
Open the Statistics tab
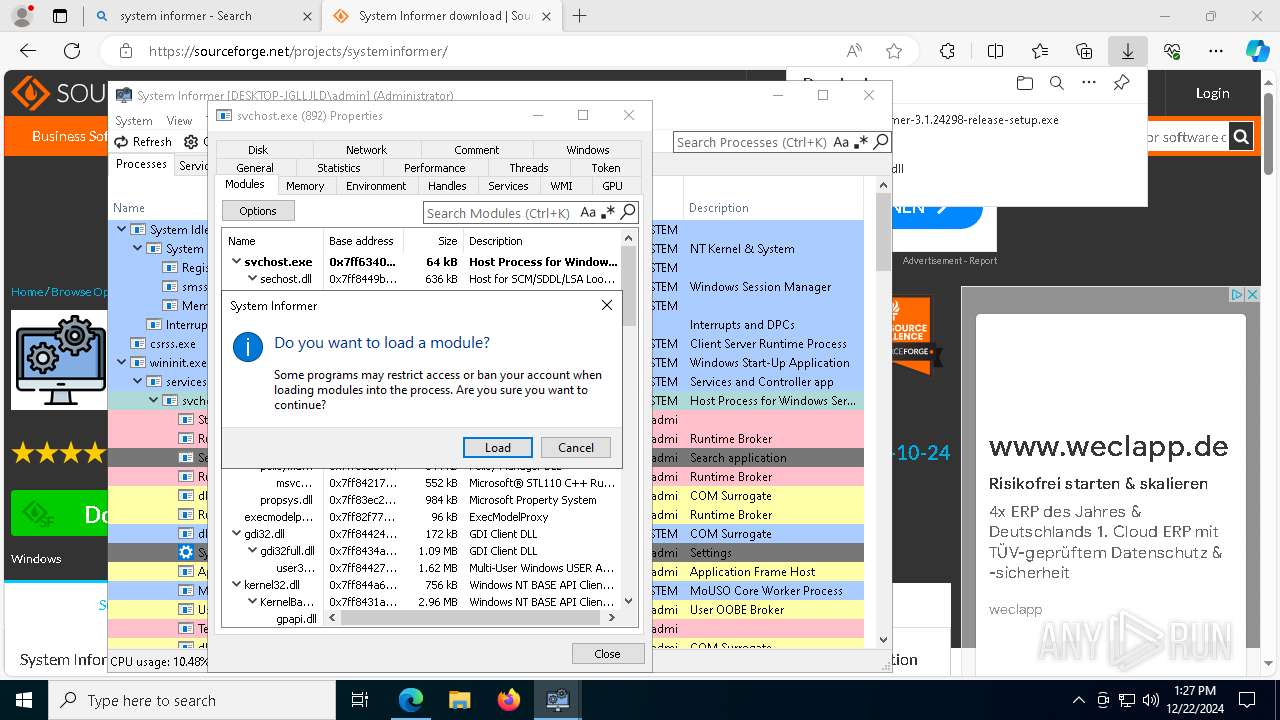[x=339, y=167]
